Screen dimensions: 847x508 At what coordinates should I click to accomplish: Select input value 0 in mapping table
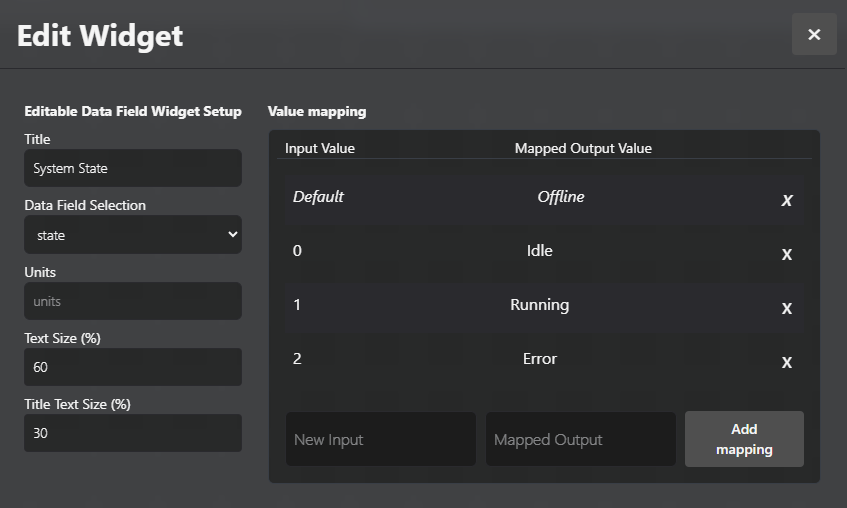(x=297, y=251)
